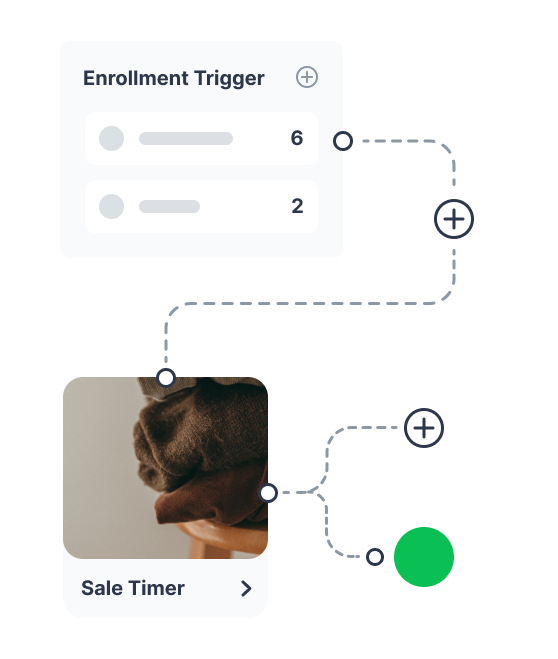
Task: Open the Sale Timer clothing thumbnail
Action: point(166,468)
